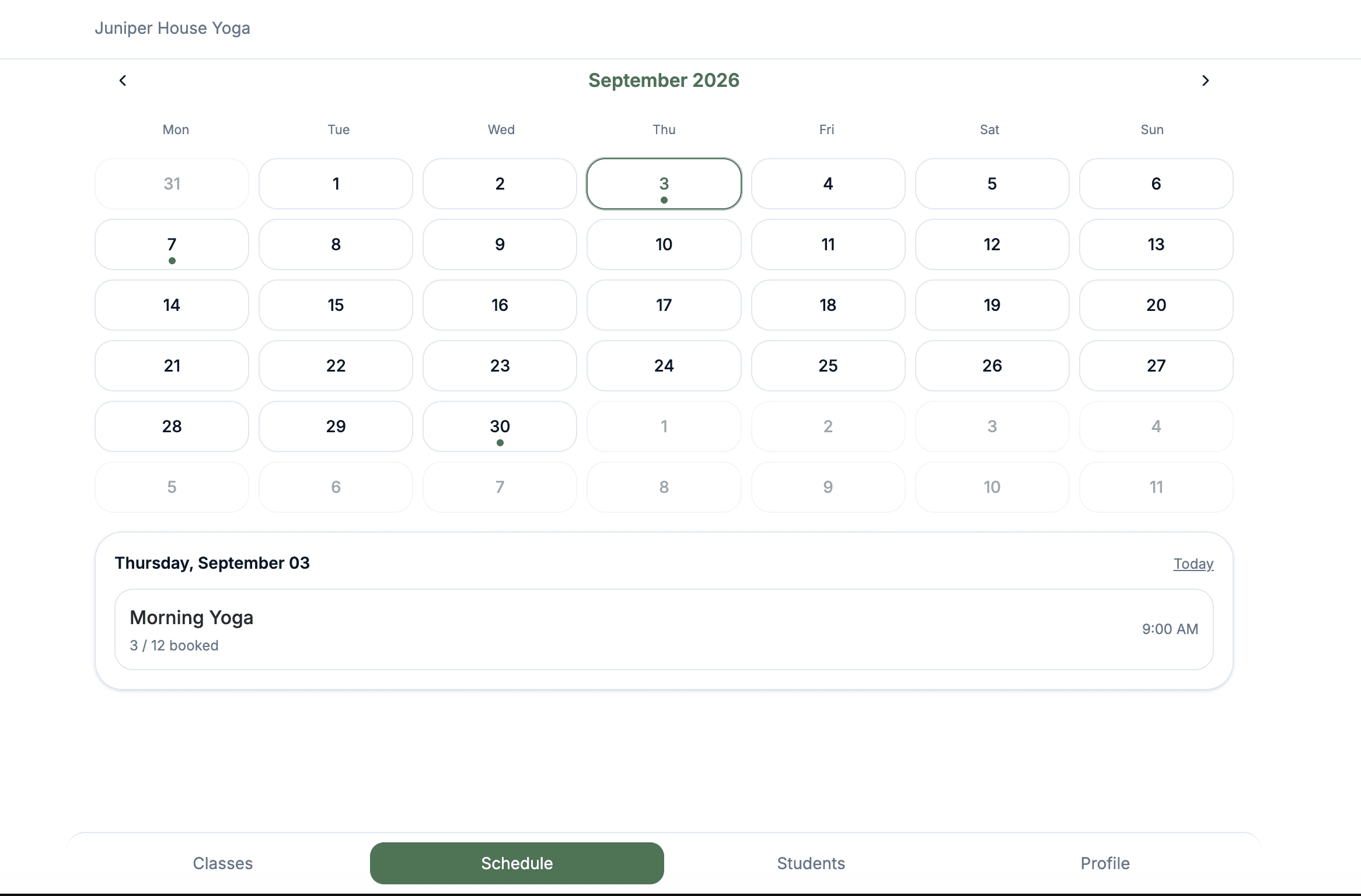Select September 18

(x=828, y=305)
